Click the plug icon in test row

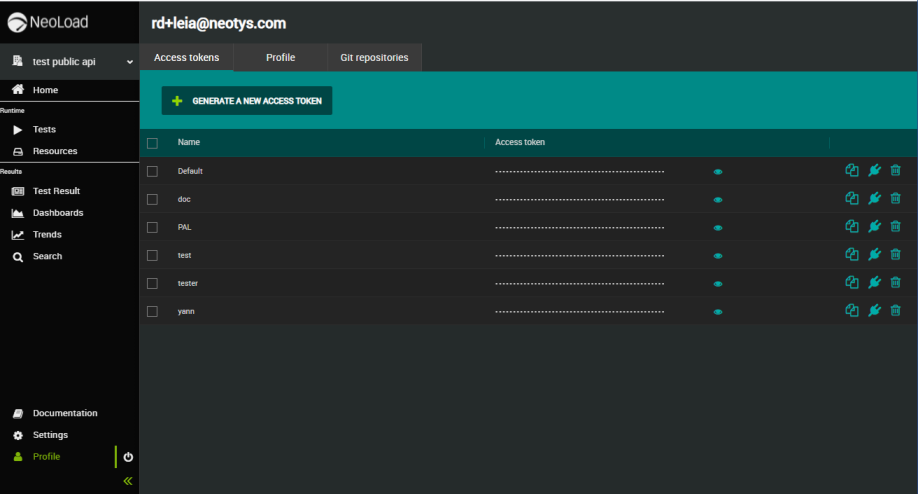pos(874,255)
